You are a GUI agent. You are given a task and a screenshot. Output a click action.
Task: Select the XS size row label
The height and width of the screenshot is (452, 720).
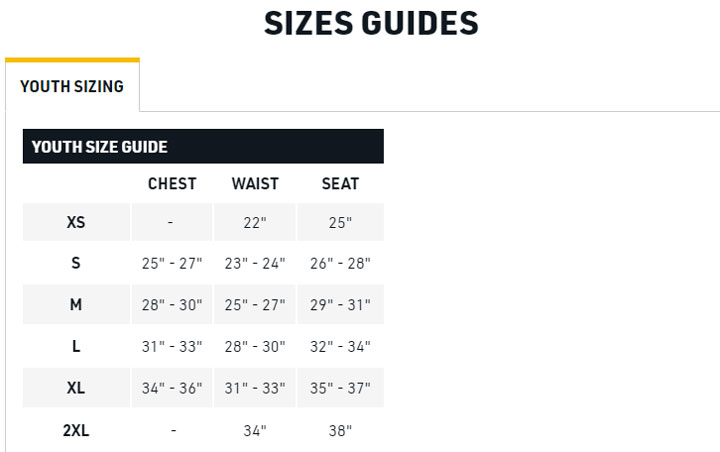click(x=76, y=222)
